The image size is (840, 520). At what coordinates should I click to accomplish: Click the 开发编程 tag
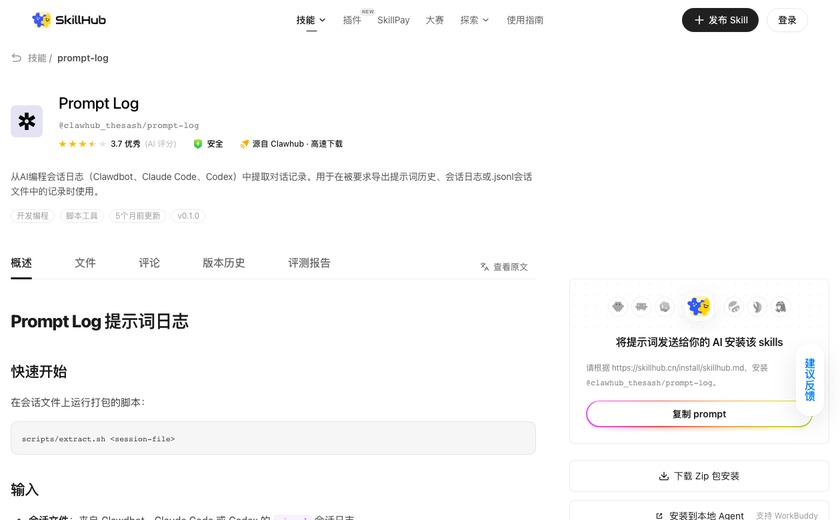tap(33, 216)
